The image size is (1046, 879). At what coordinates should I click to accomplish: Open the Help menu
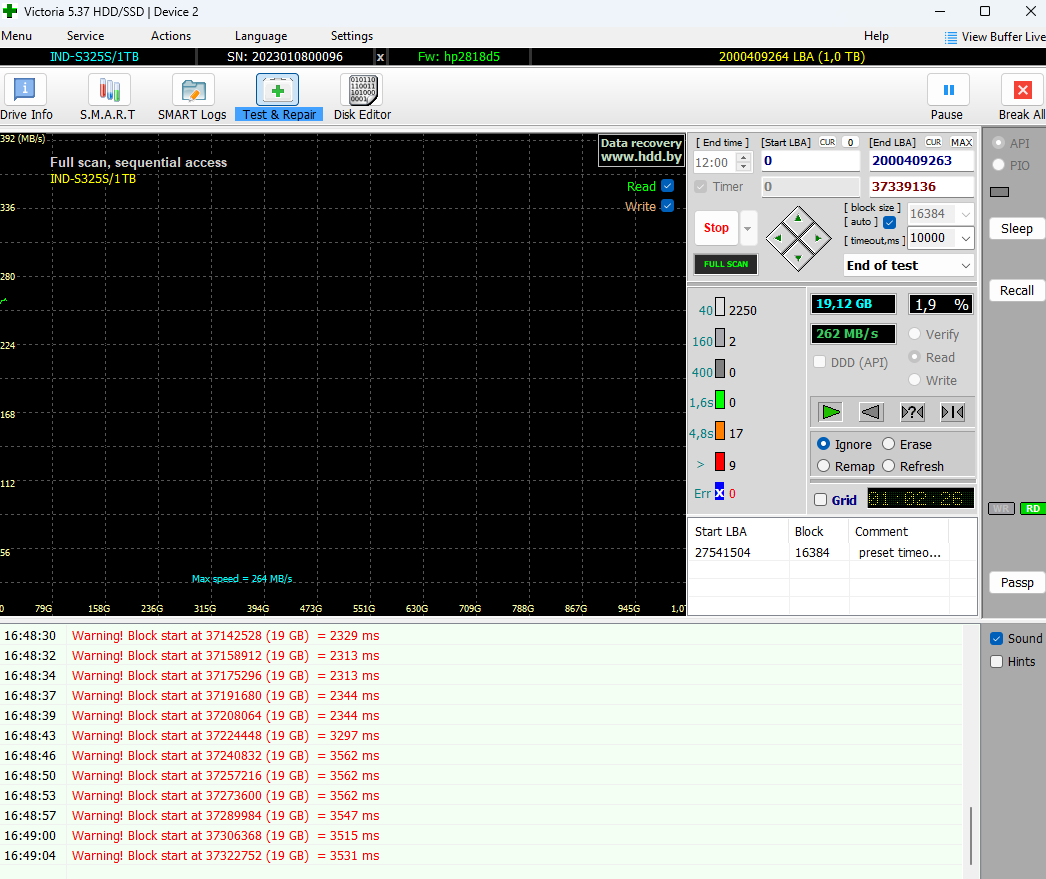click(x=876, y=36)
